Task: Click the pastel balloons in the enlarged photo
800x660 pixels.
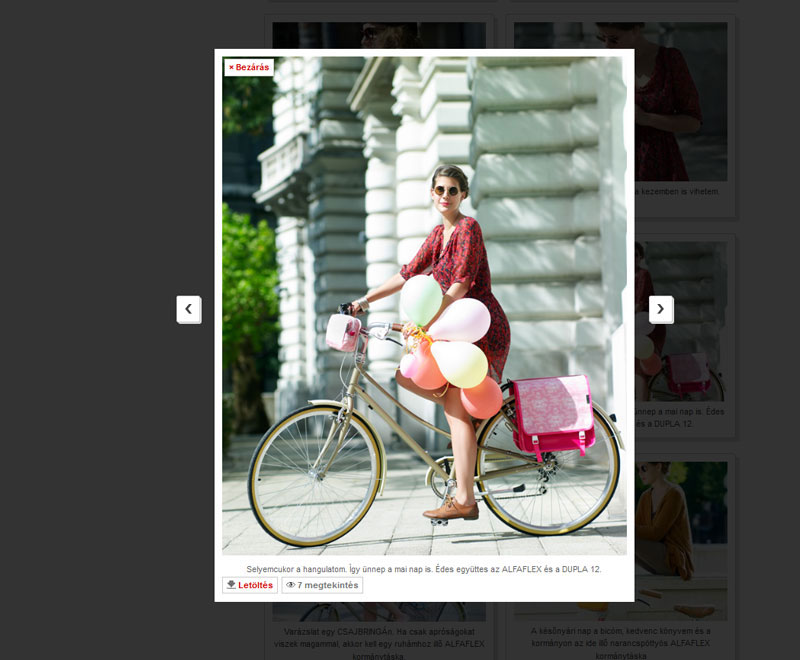Action: 450,340
